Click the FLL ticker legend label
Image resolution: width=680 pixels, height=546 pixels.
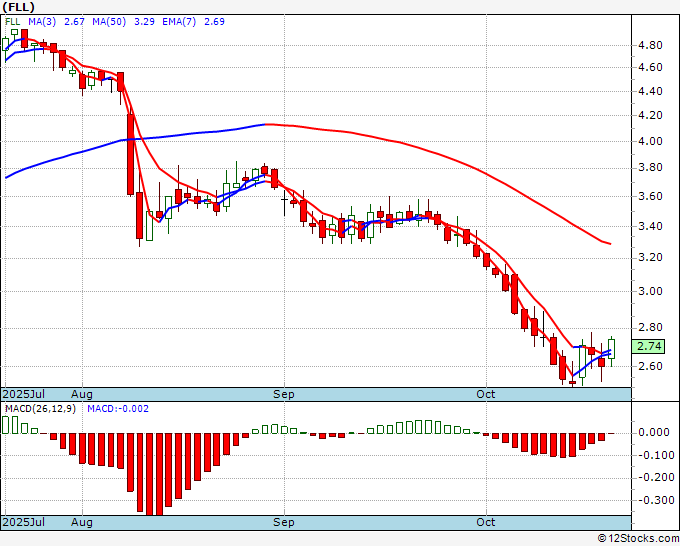13,22
